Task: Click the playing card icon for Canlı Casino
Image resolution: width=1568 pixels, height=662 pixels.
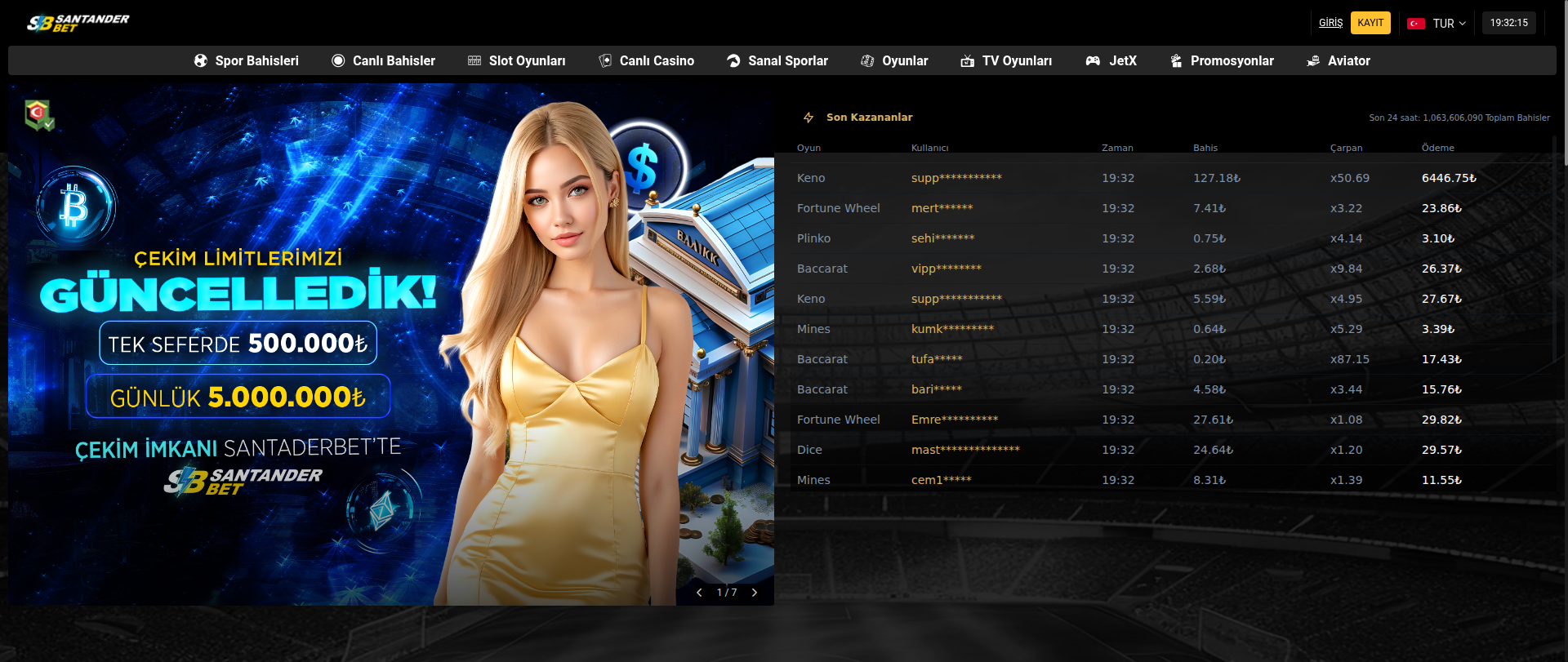Action: (x=605, y=60)
